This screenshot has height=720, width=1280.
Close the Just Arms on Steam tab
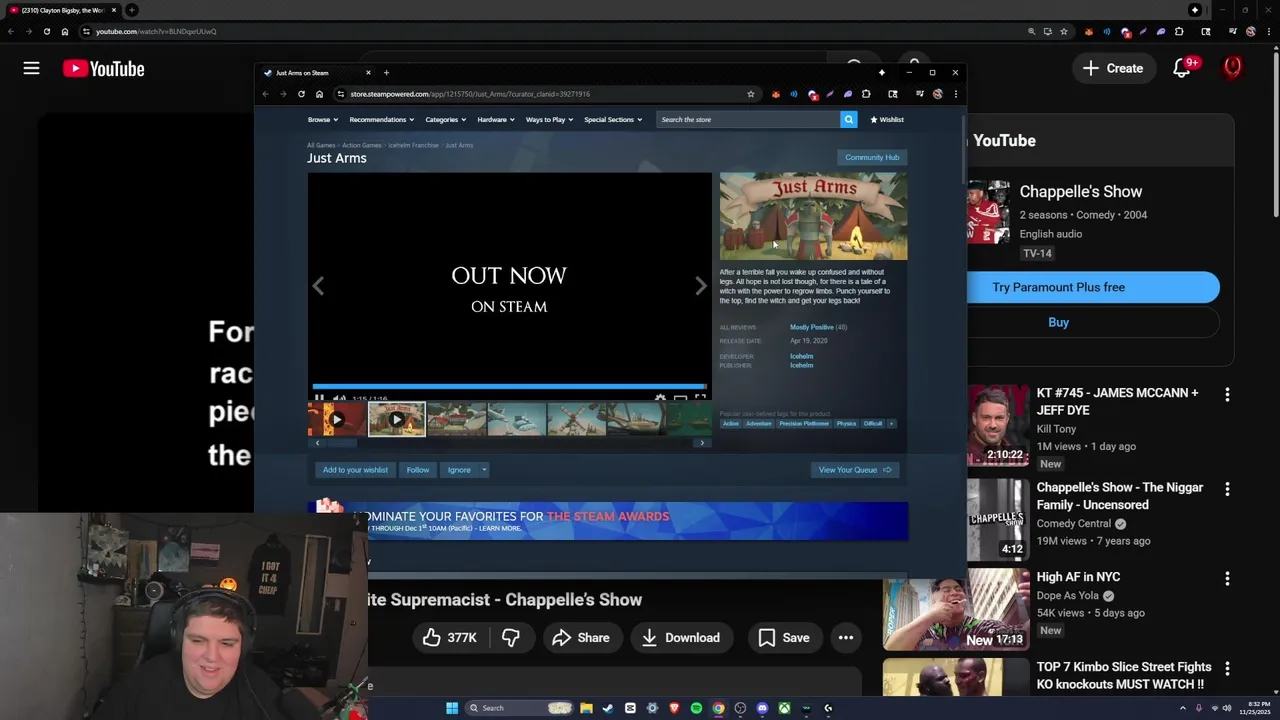368,72
